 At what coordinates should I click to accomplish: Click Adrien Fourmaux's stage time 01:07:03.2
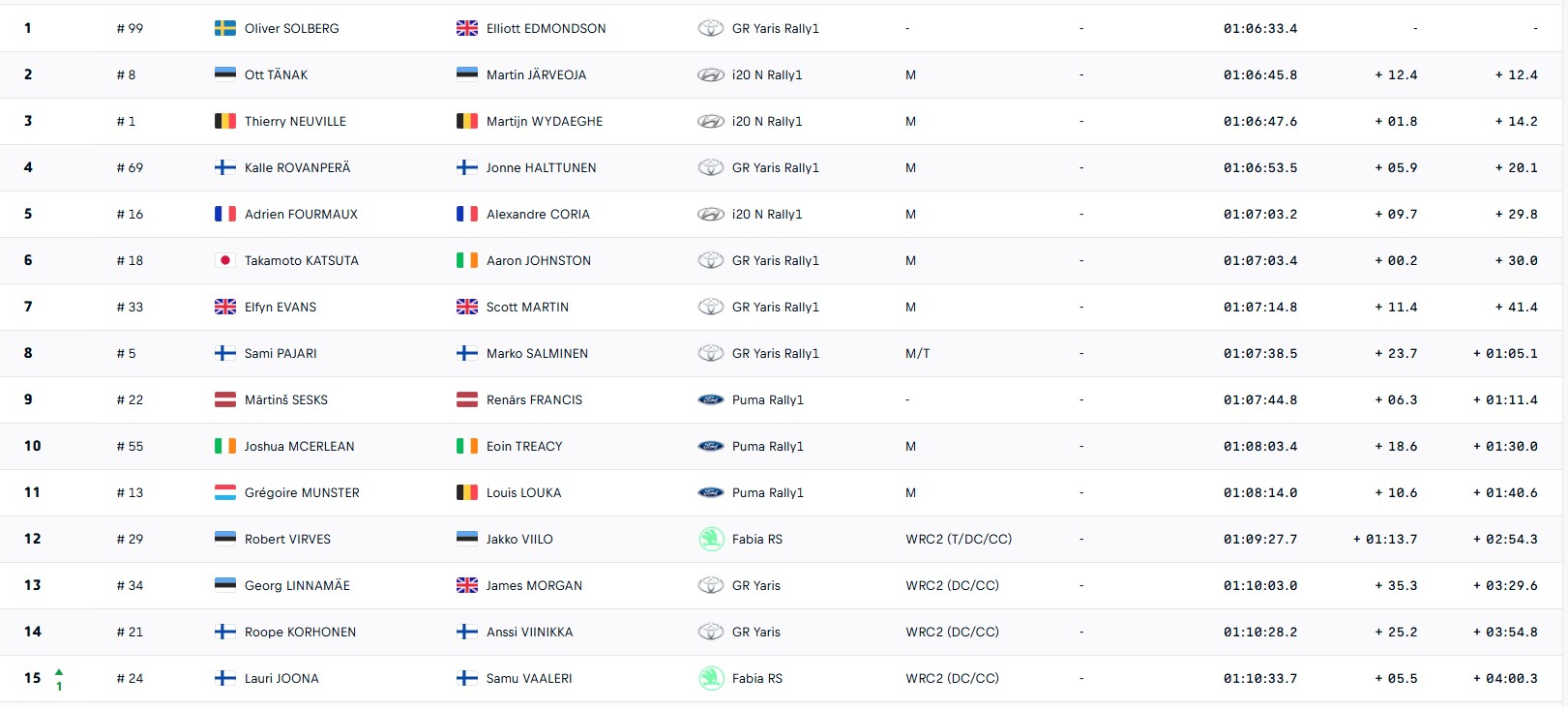tap(1260, 214)
